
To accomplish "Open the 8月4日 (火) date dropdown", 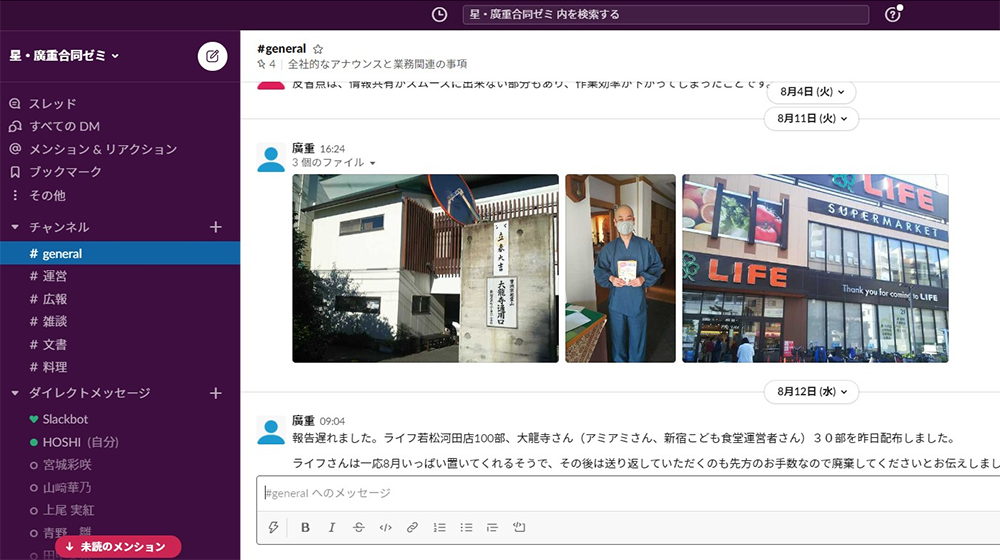I will click(812, 92).
